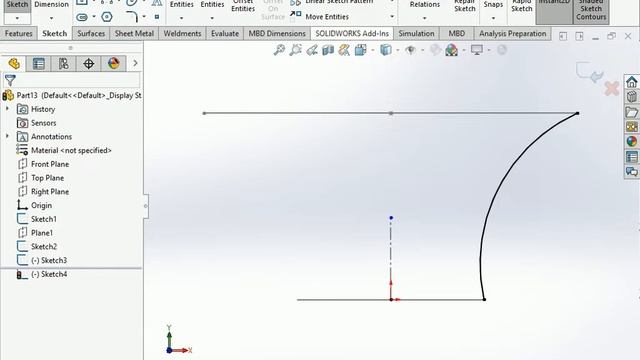This screenshot has height=360, width=640.
Task: Open the PropertyManager tab icon
Action: pos(39,64)
